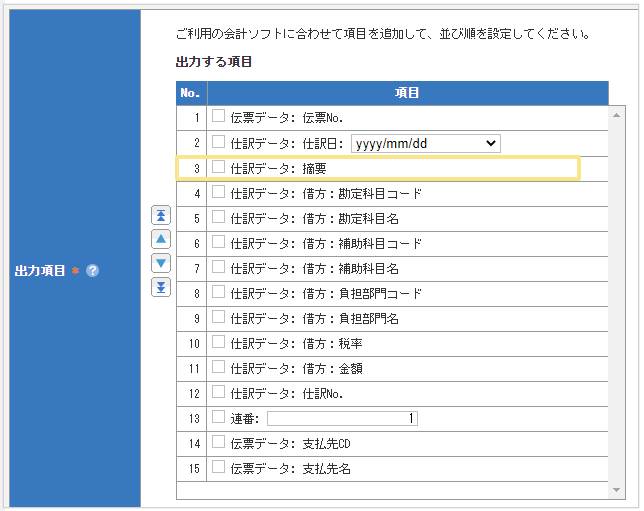The image size is (644, 511).
Task: Open the 仕訳日 yyyy/mm/dd format dropdown
Action: [425, 143]
